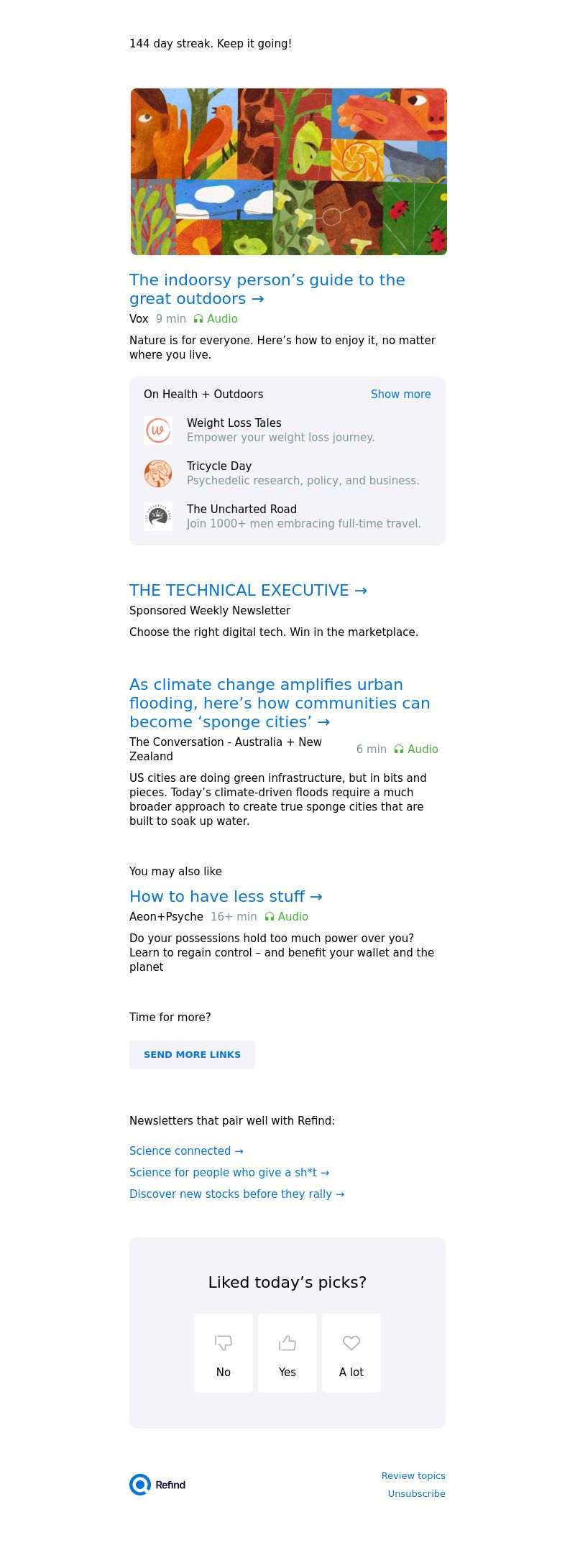Click the colorful nature illustration thumbnail
The image size is (575, 1568).
click(288, 172)
